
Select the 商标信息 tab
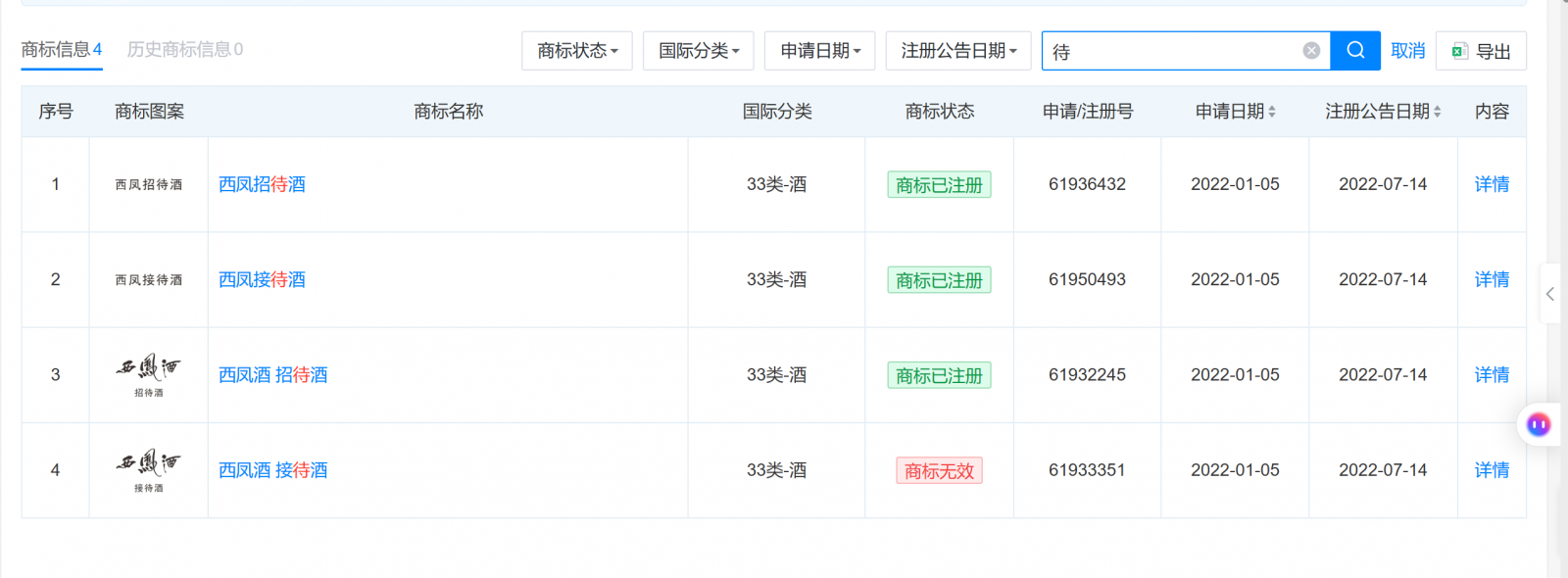[x=62, y=49]
